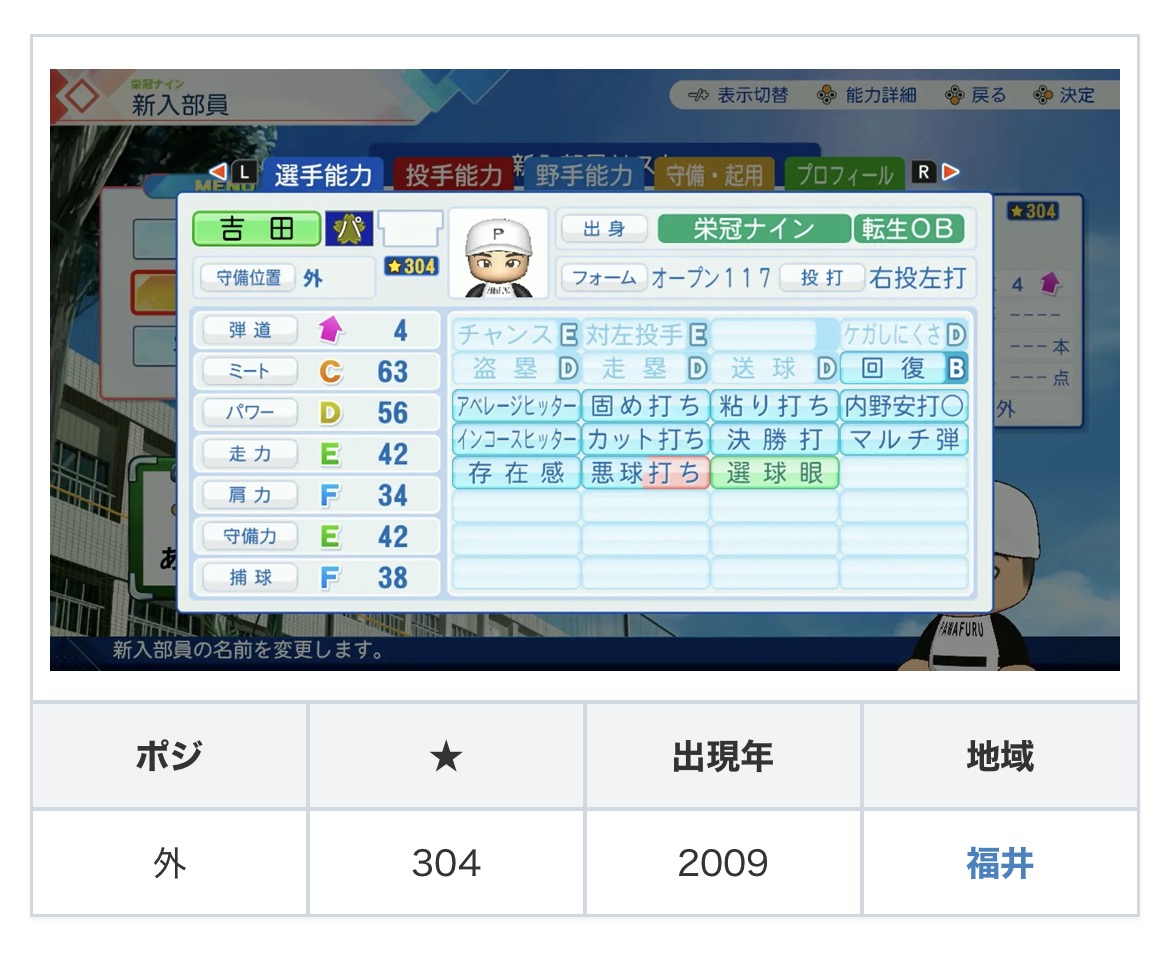The image size is (1170, 955).
Task: Click the 吉田 player name field
Action: coord(257,228)
